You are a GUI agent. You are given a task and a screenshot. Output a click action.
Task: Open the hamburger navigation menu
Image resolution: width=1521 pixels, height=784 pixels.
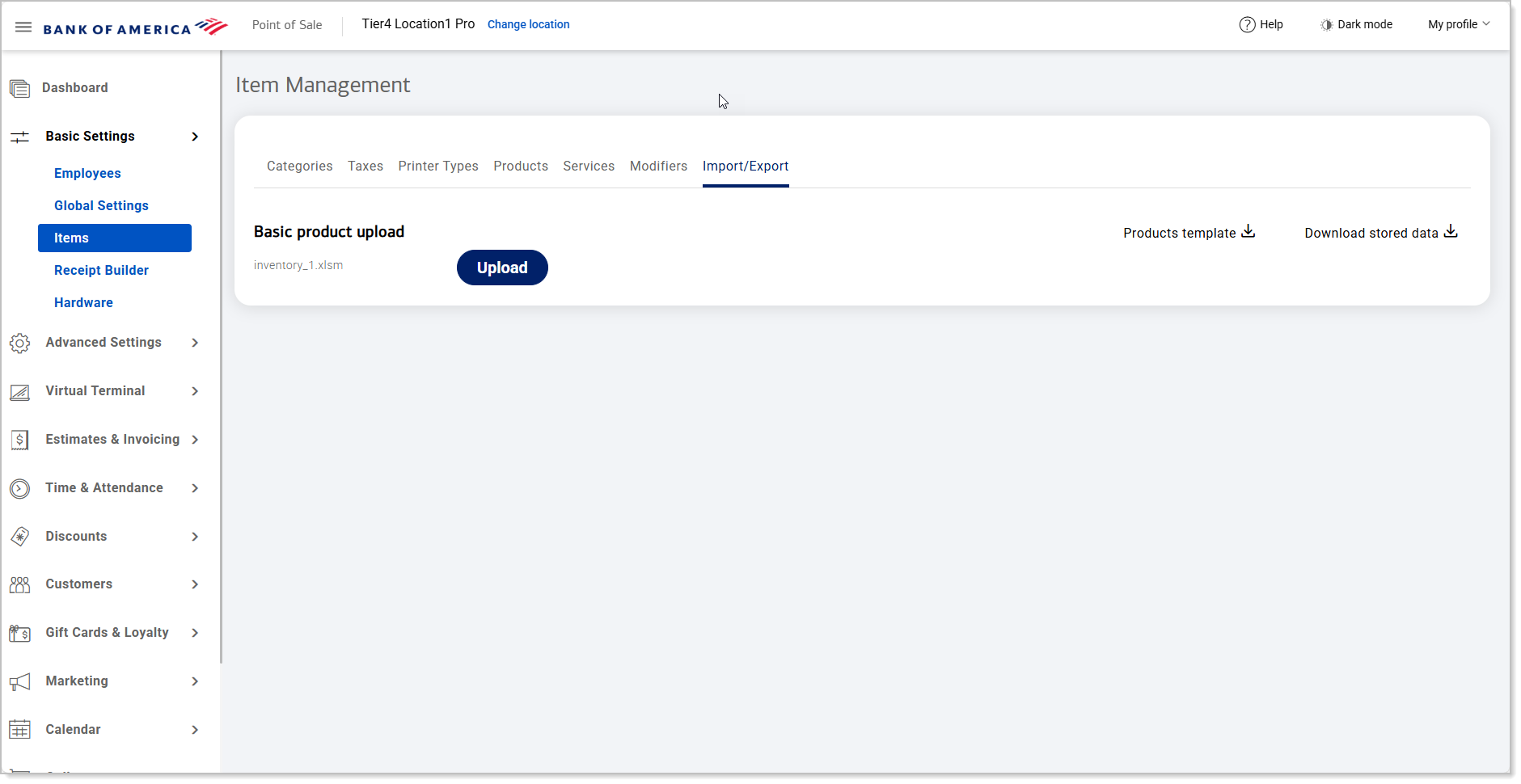[x=23, y=27]
